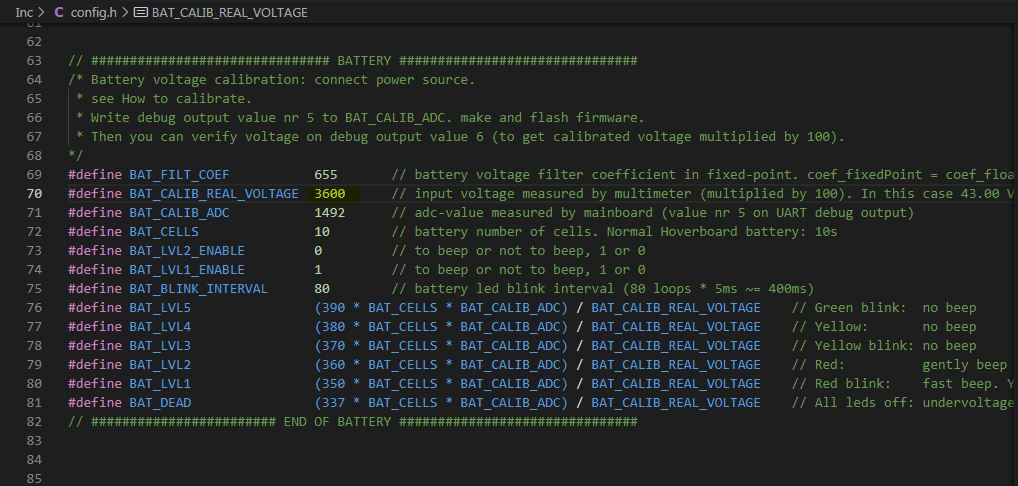
Task: Open the Inc folder breadcrumb
Action: [x=23, y=13]
